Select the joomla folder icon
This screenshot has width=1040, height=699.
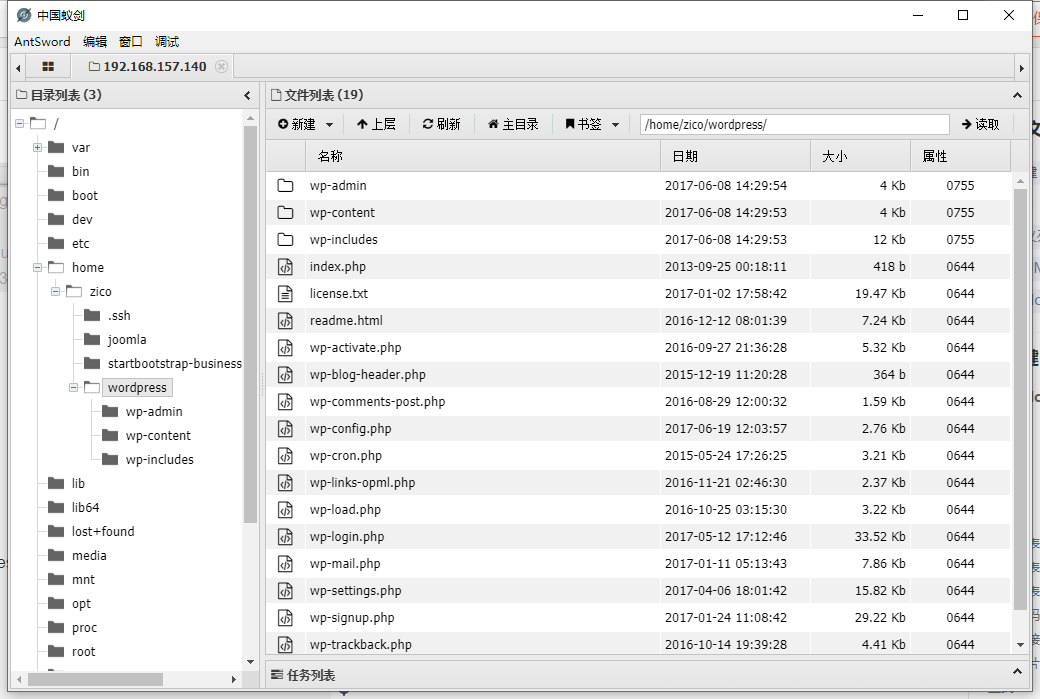coord(92,339)
